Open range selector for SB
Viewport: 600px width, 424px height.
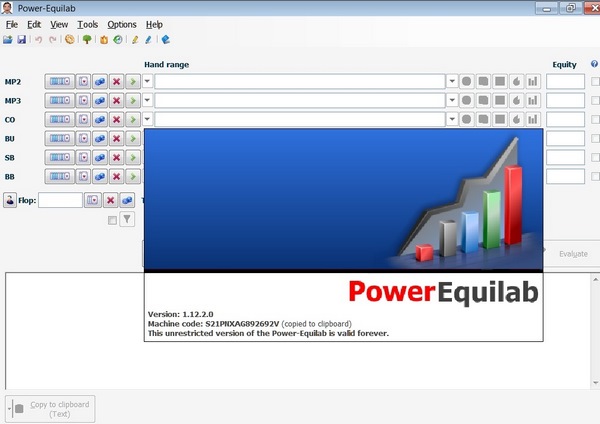pyautogui.click(x=60, y=157)
